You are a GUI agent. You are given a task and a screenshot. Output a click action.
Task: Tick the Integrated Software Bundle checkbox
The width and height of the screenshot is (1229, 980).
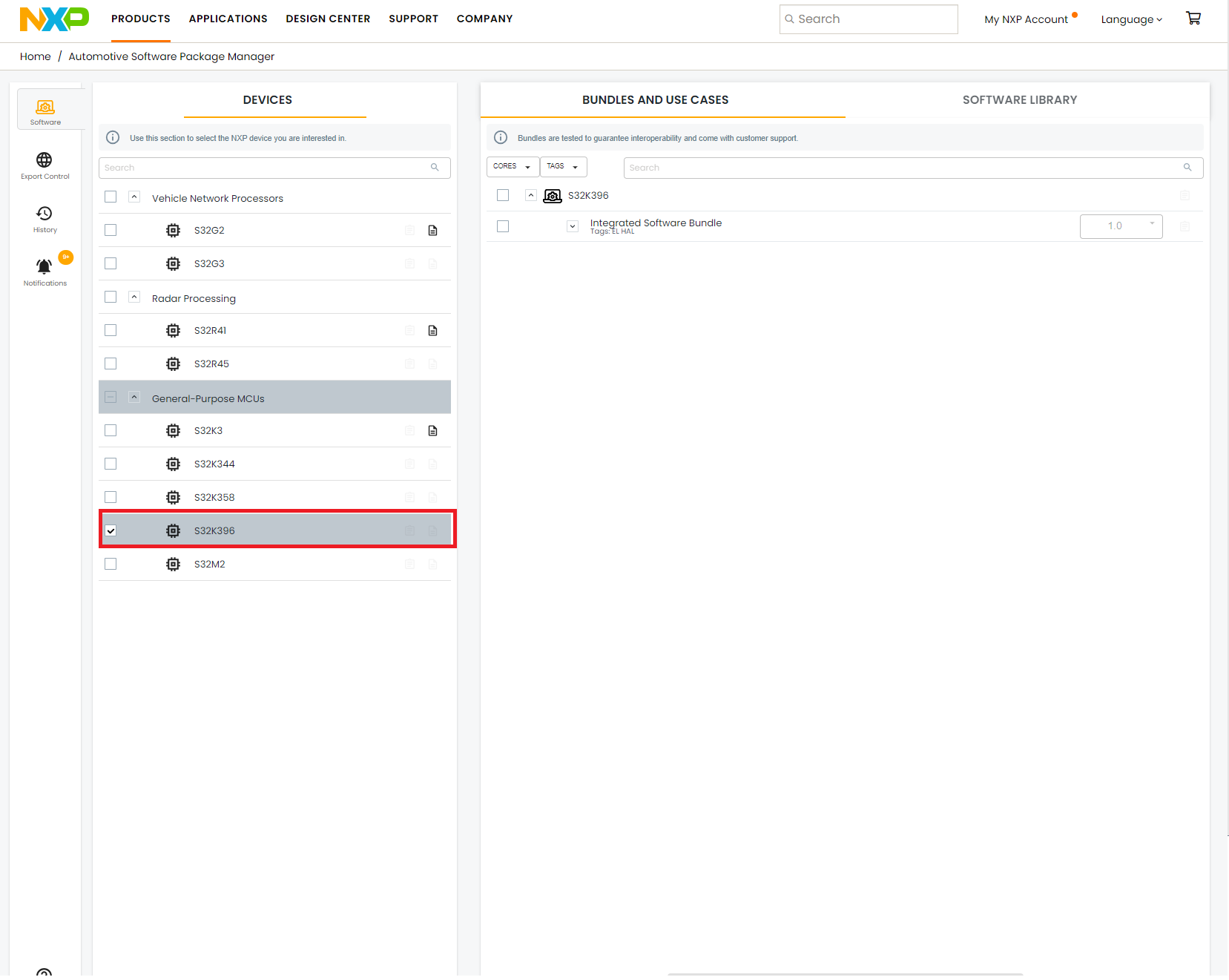(x=503, y=226)
